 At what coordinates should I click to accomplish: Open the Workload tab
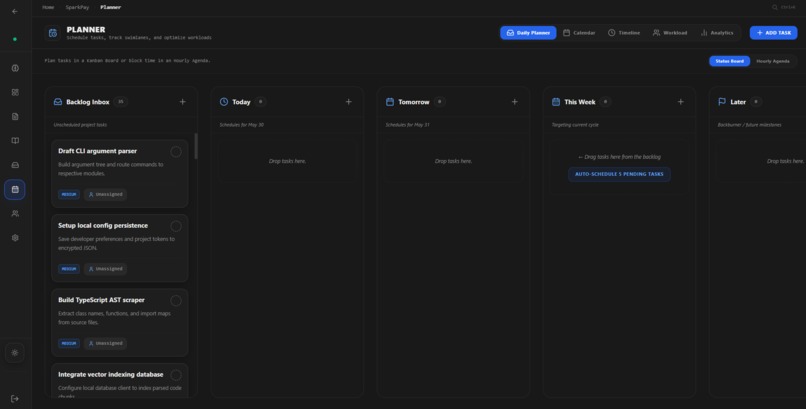coord(670,33)
